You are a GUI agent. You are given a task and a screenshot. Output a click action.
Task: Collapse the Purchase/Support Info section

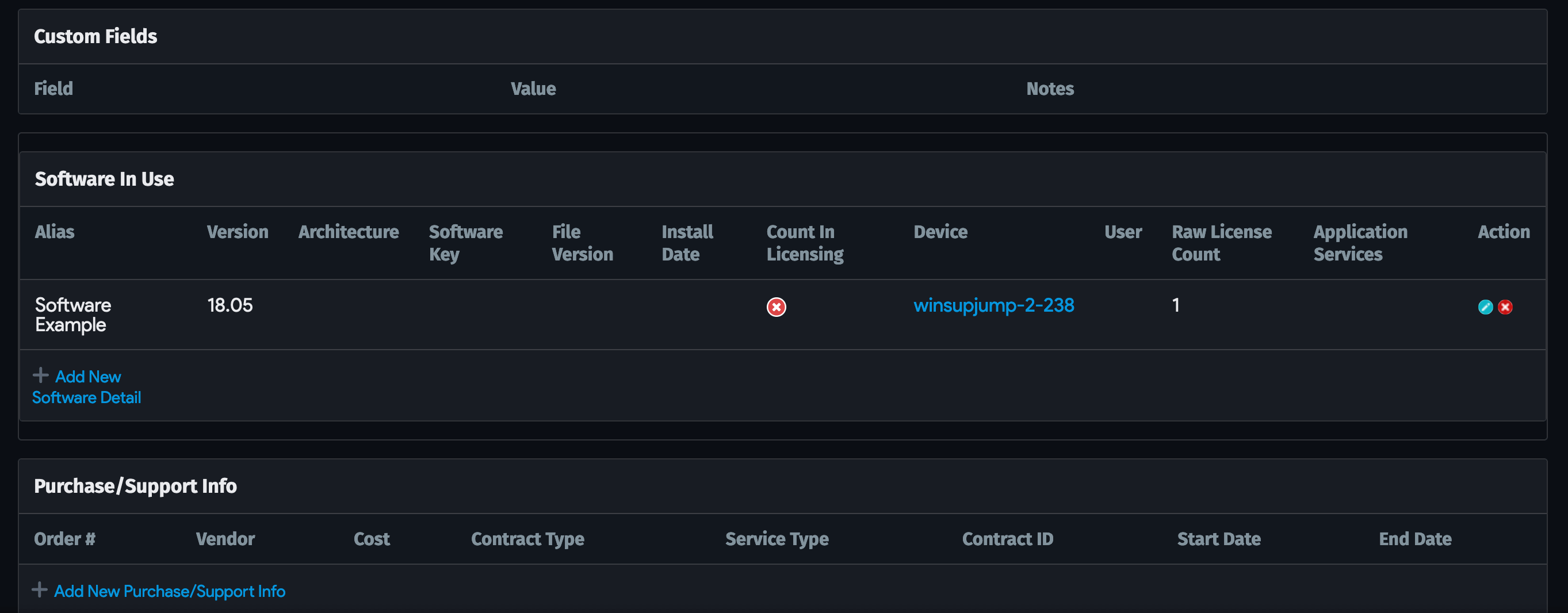135,485
